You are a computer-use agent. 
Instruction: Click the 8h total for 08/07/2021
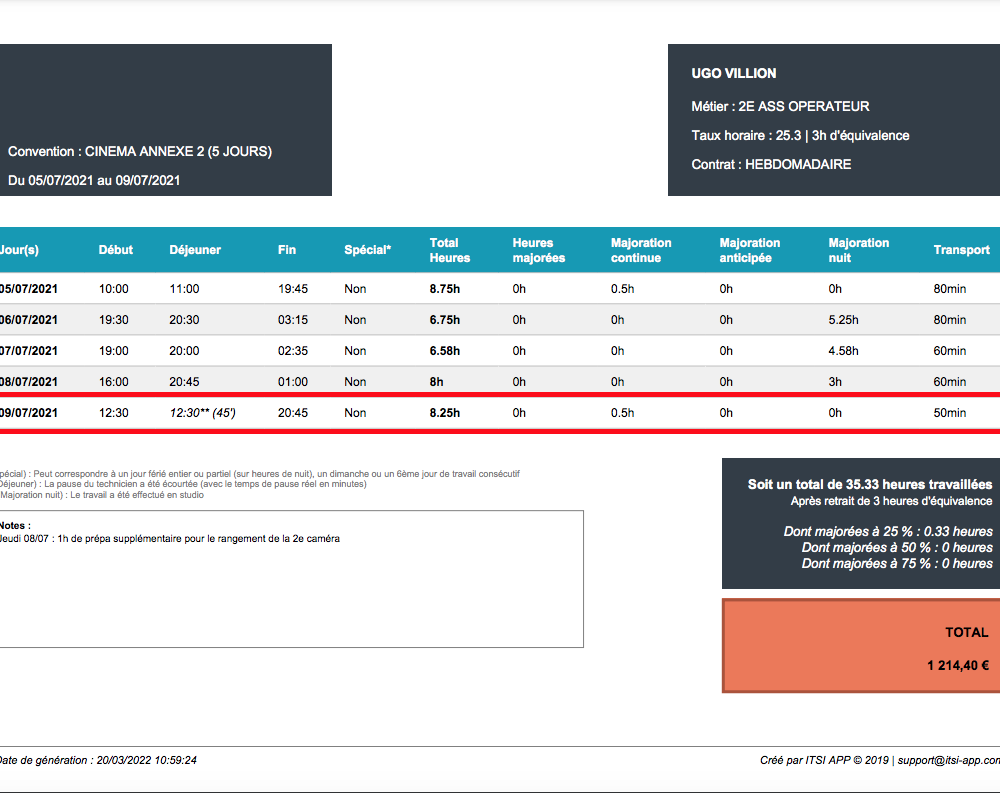coord(436,382)
